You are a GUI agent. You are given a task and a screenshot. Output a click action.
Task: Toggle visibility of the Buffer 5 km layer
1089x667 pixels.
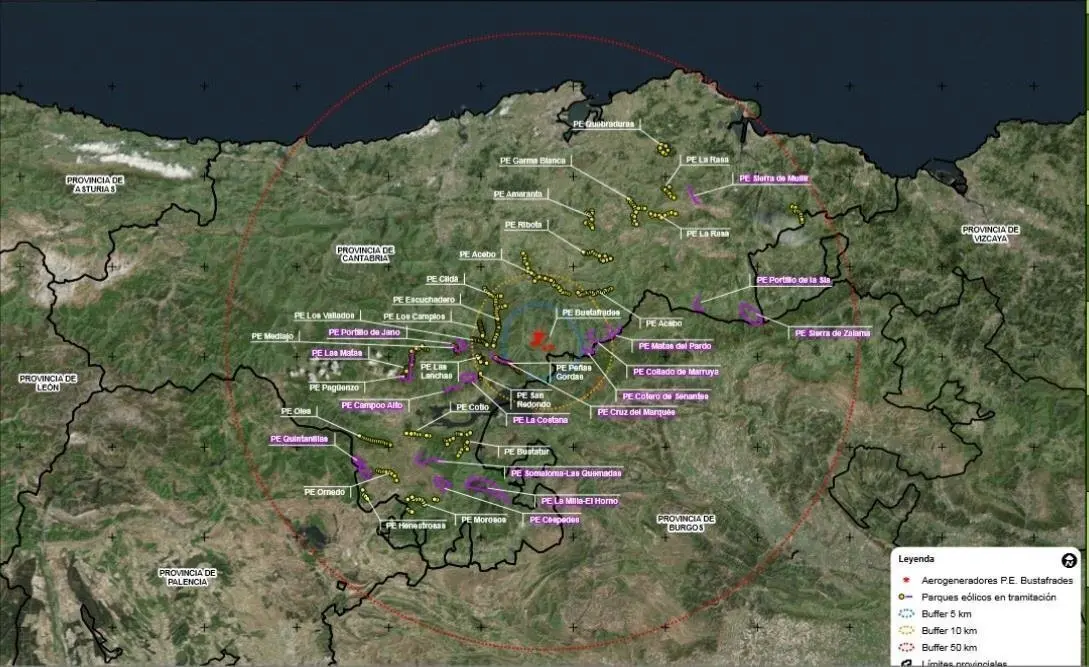[906, 613]
